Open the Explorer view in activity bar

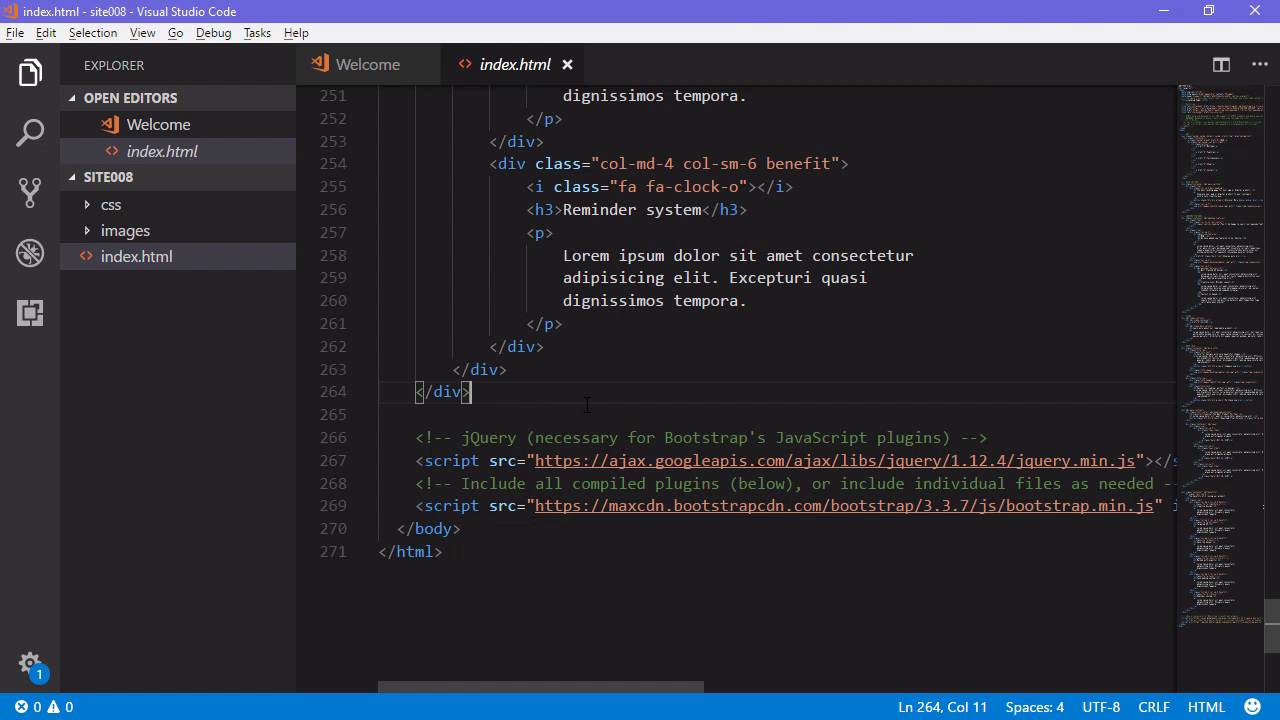[x=30, y=73]
